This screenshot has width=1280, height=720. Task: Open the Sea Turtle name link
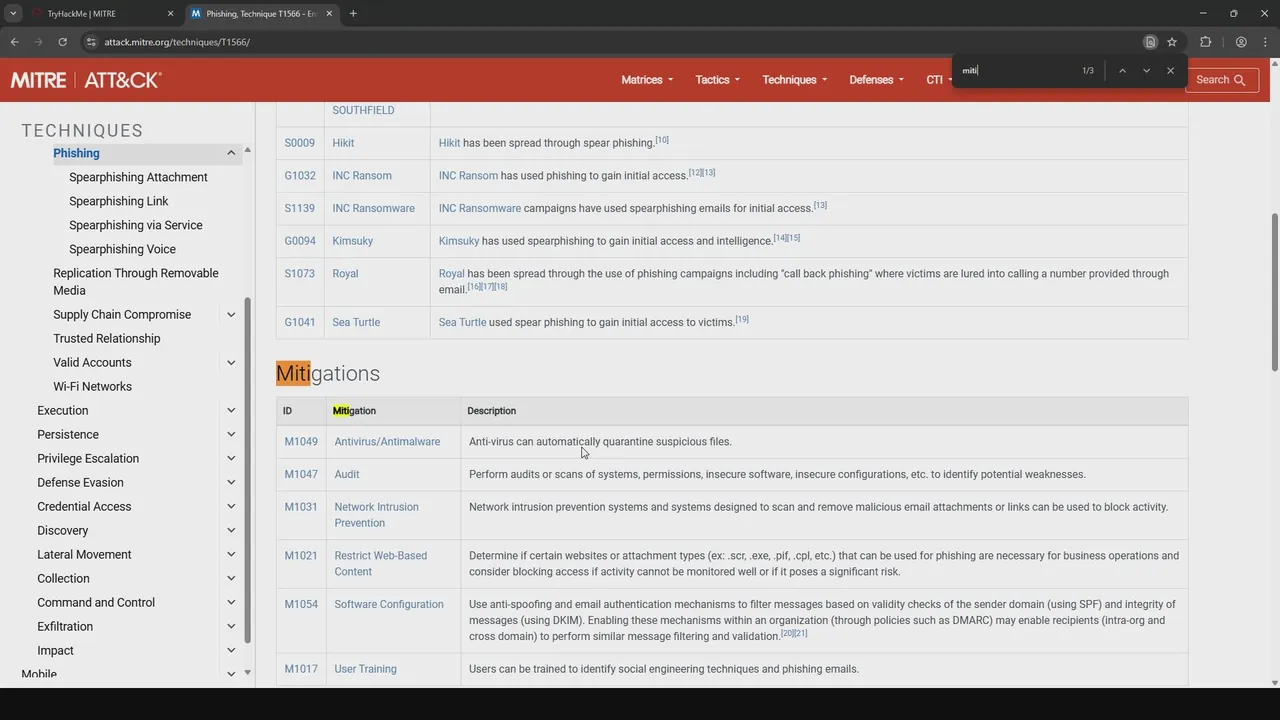click(x=356, y=322)
